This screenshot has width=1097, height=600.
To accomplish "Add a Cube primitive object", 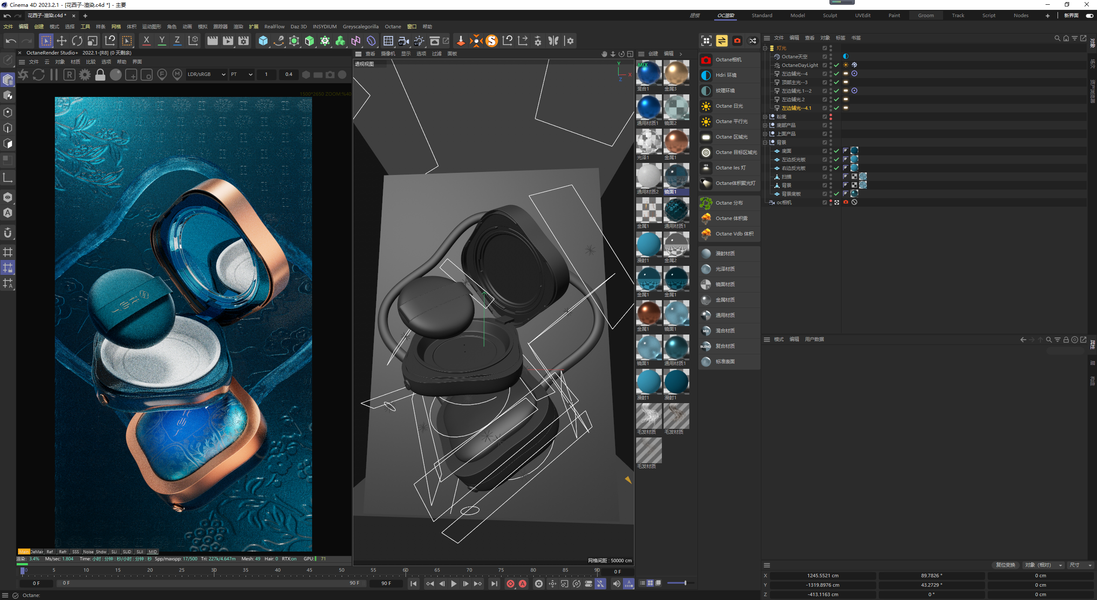I will coord(263,41).
